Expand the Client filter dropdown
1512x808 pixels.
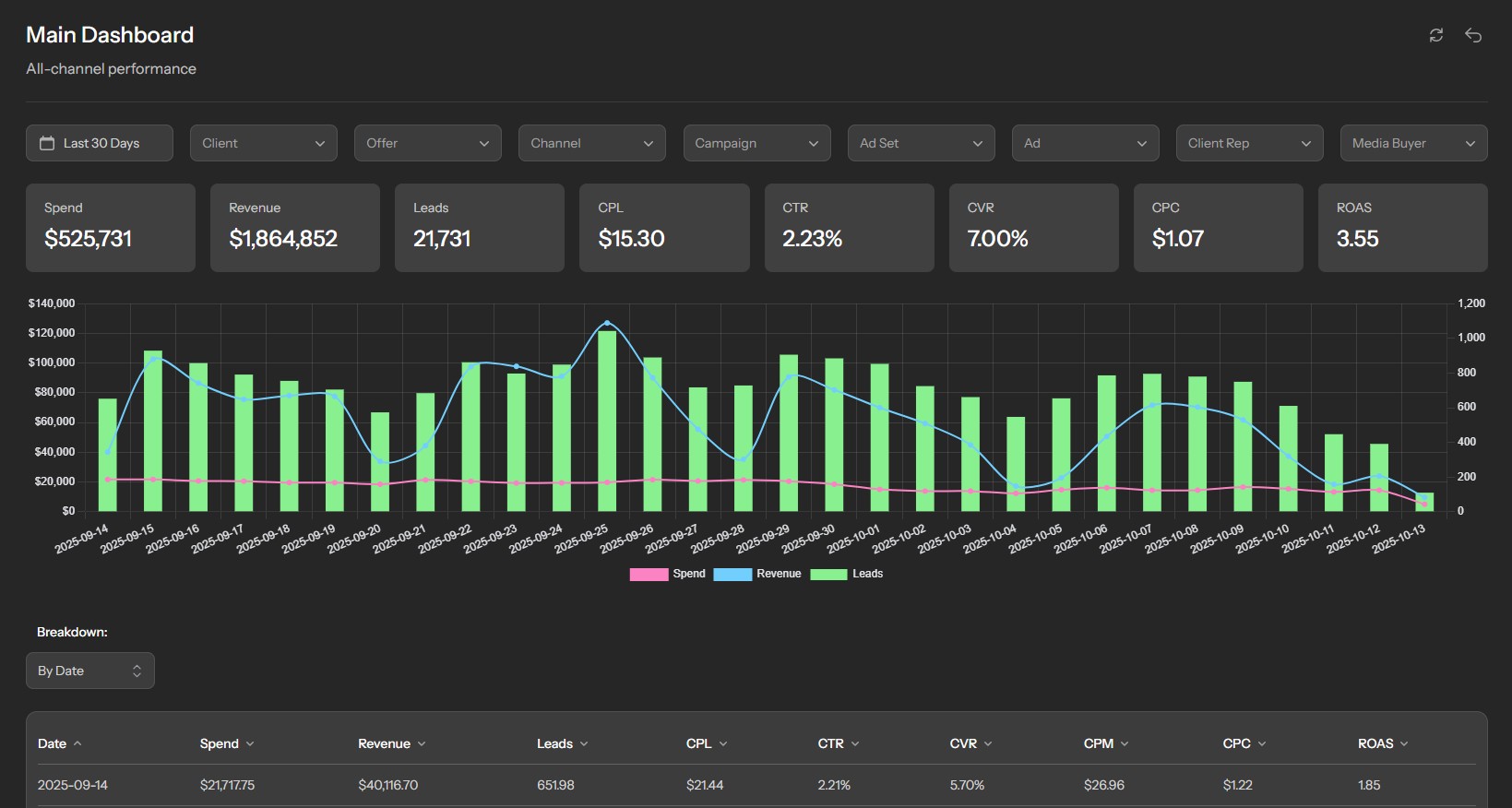[264, 143]
